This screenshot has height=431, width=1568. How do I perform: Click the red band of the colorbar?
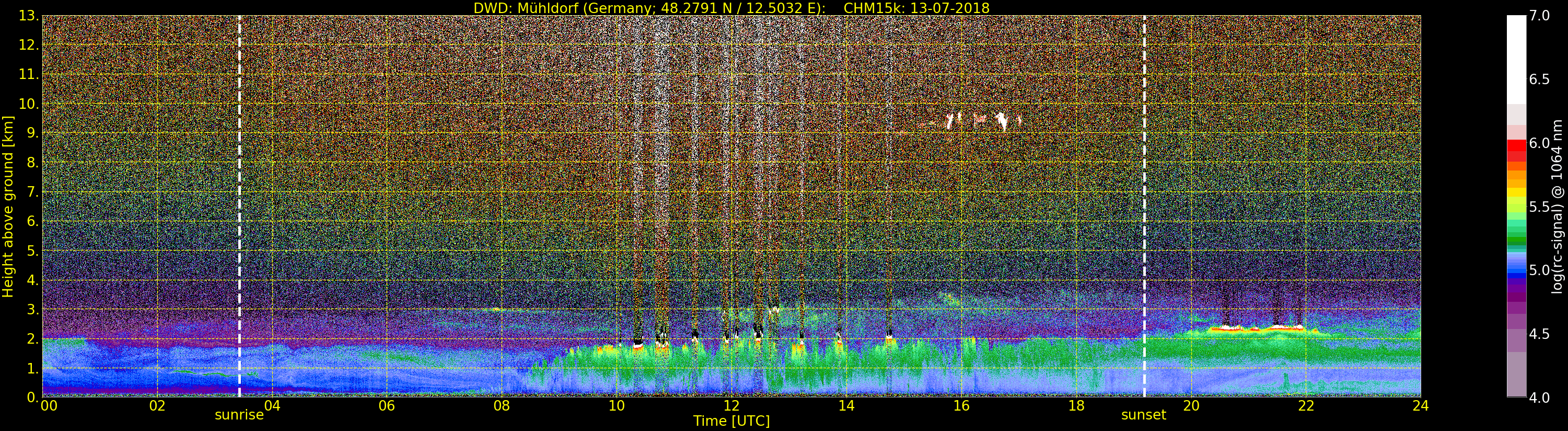(x=1516, y=150)
